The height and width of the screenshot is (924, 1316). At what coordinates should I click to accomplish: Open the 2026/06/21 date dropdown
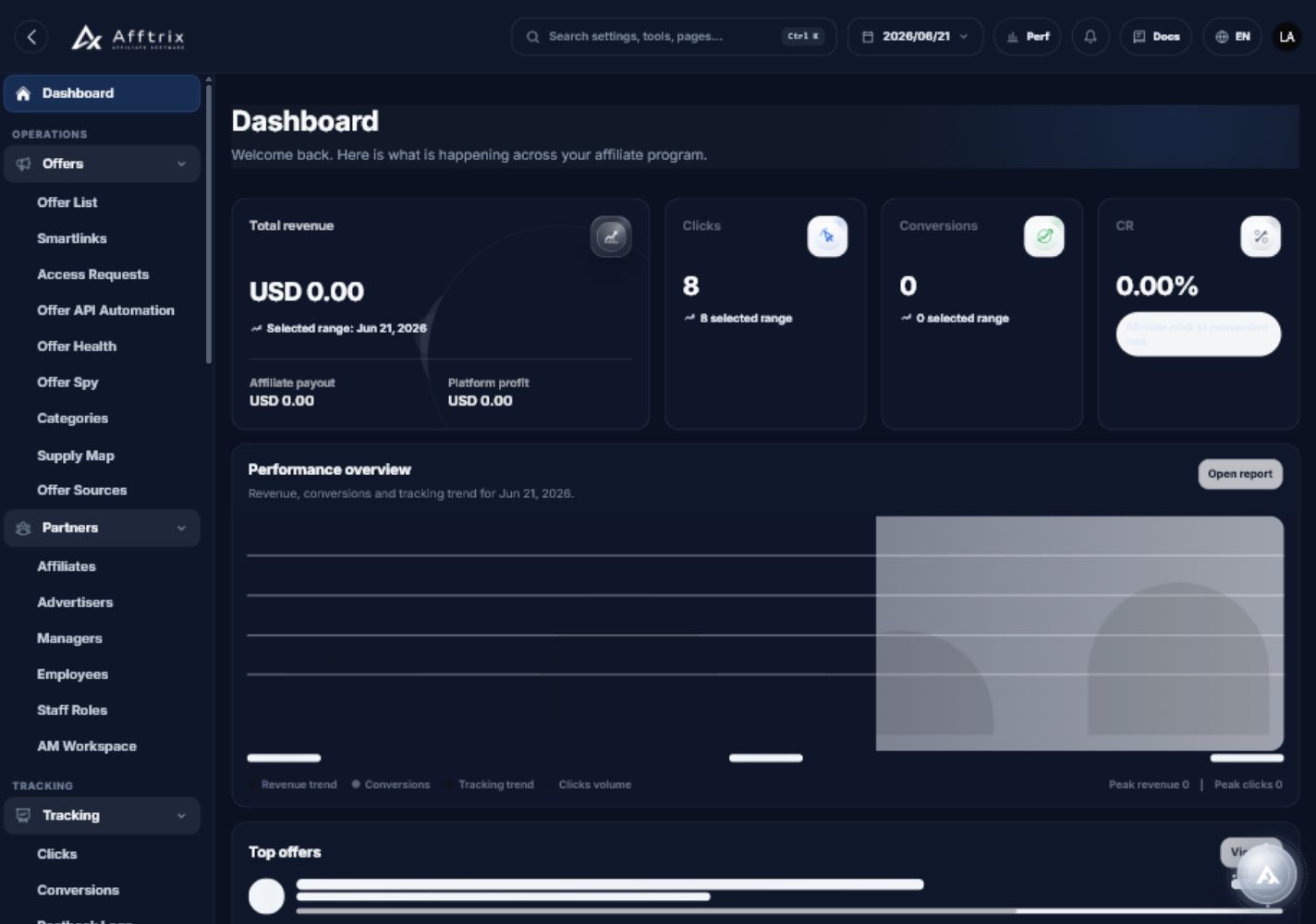915,37
